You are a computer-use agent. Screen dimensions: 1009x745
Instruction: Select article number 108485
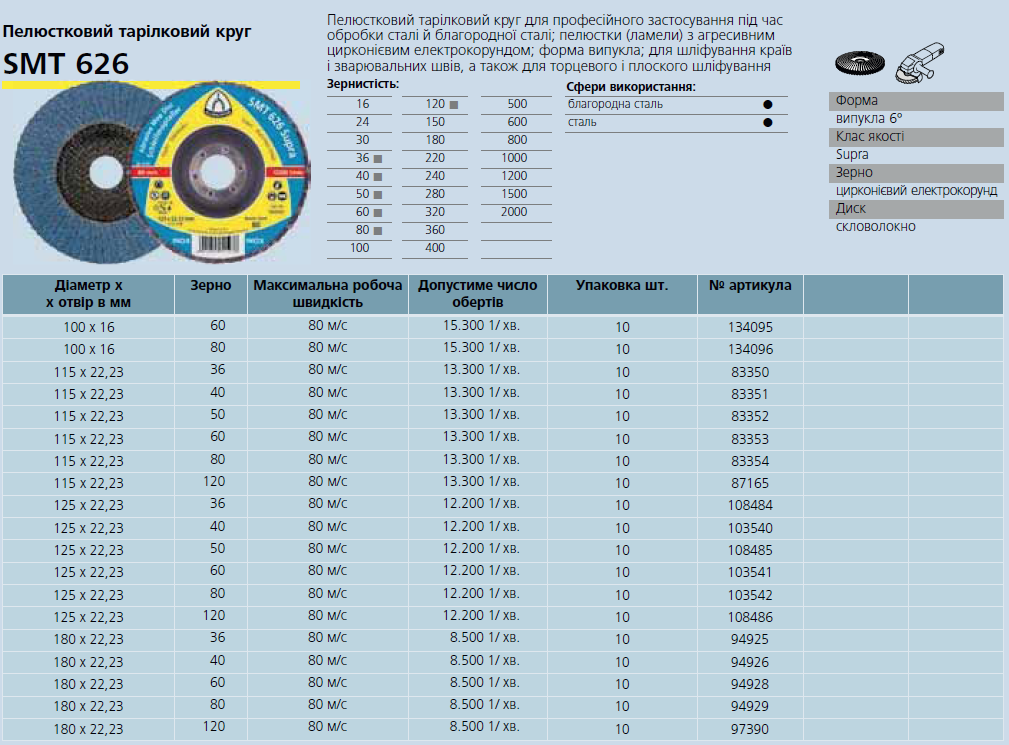coord(750,550)
